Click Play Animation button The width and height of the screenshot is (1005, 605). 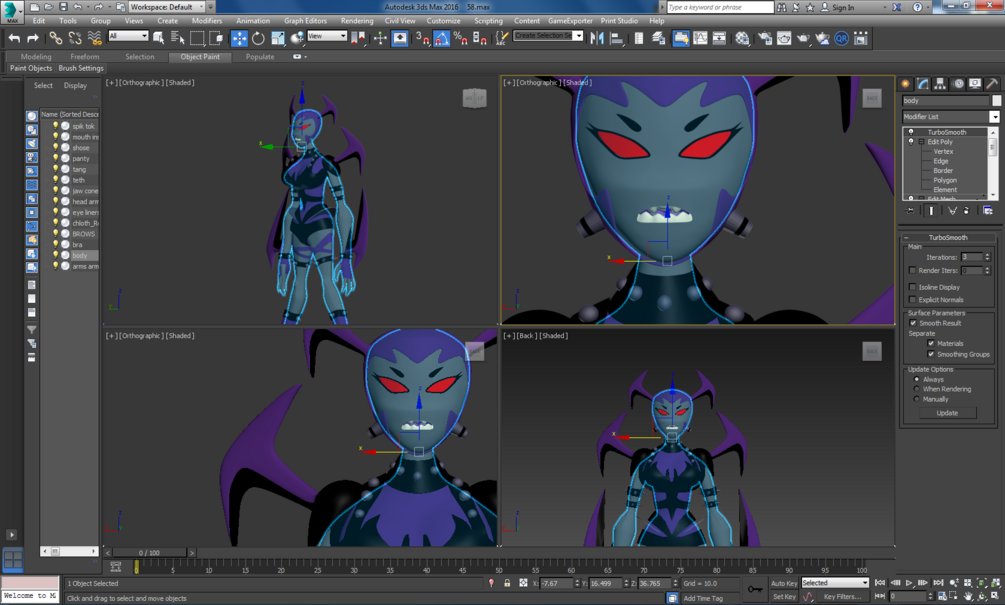(909, 583)
